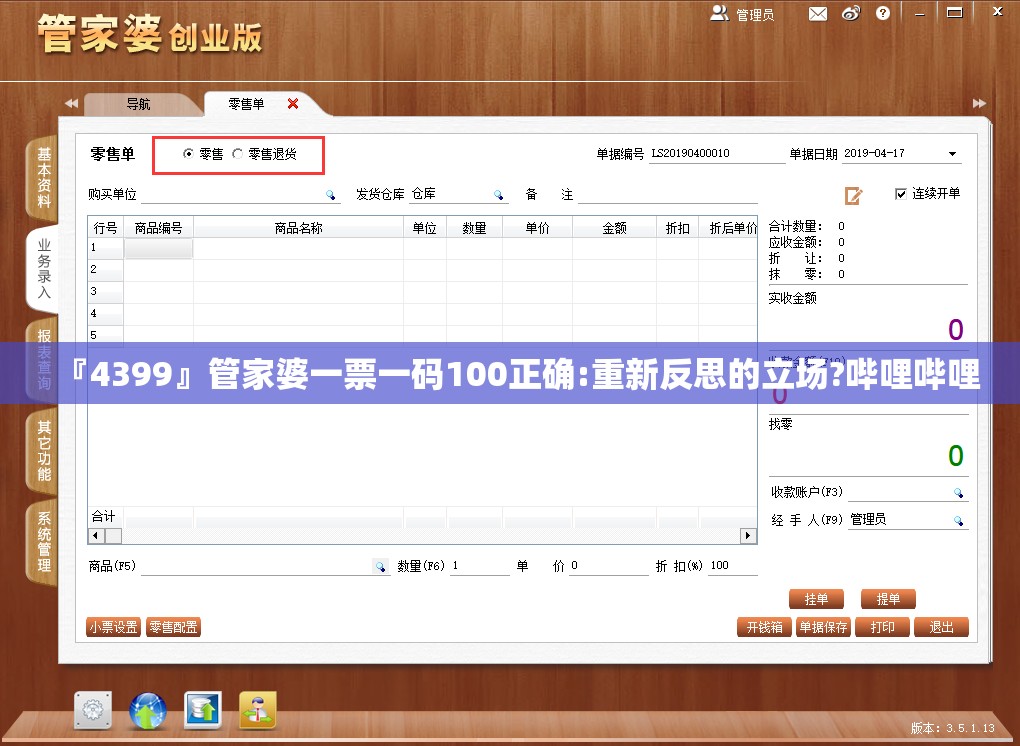The image size is (1020, 746).
Task: Click the 折扣 column header
Action: pyautogui.click(x=677, y=228)
